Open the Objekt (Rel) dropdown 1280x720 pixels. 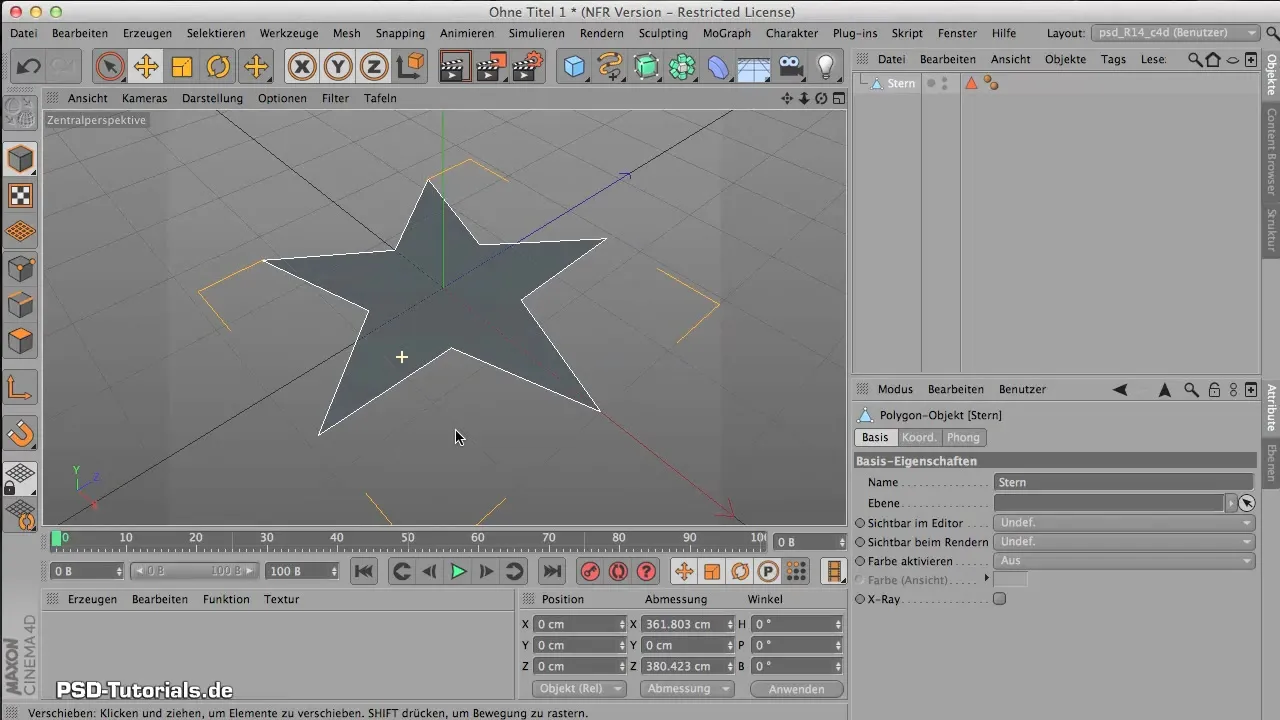579,689
